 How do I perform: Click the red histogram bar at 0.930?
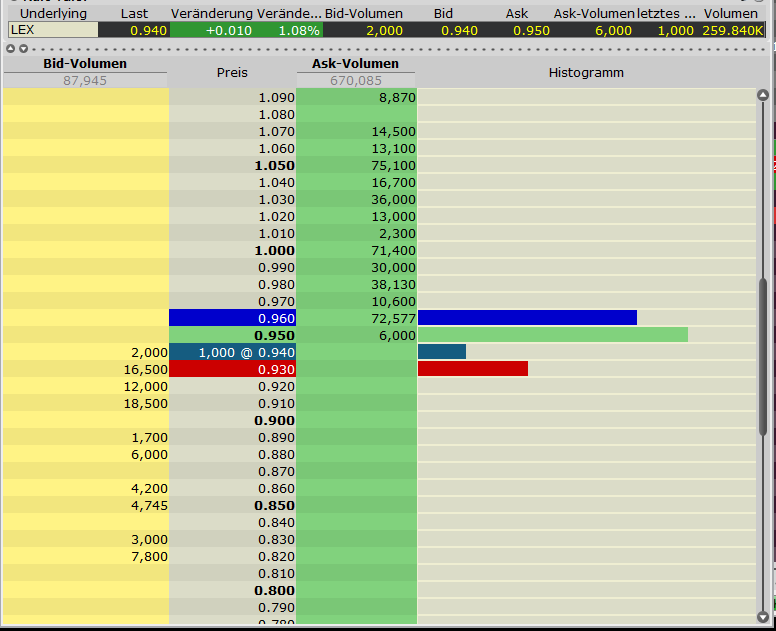click(x=473, y=368)
